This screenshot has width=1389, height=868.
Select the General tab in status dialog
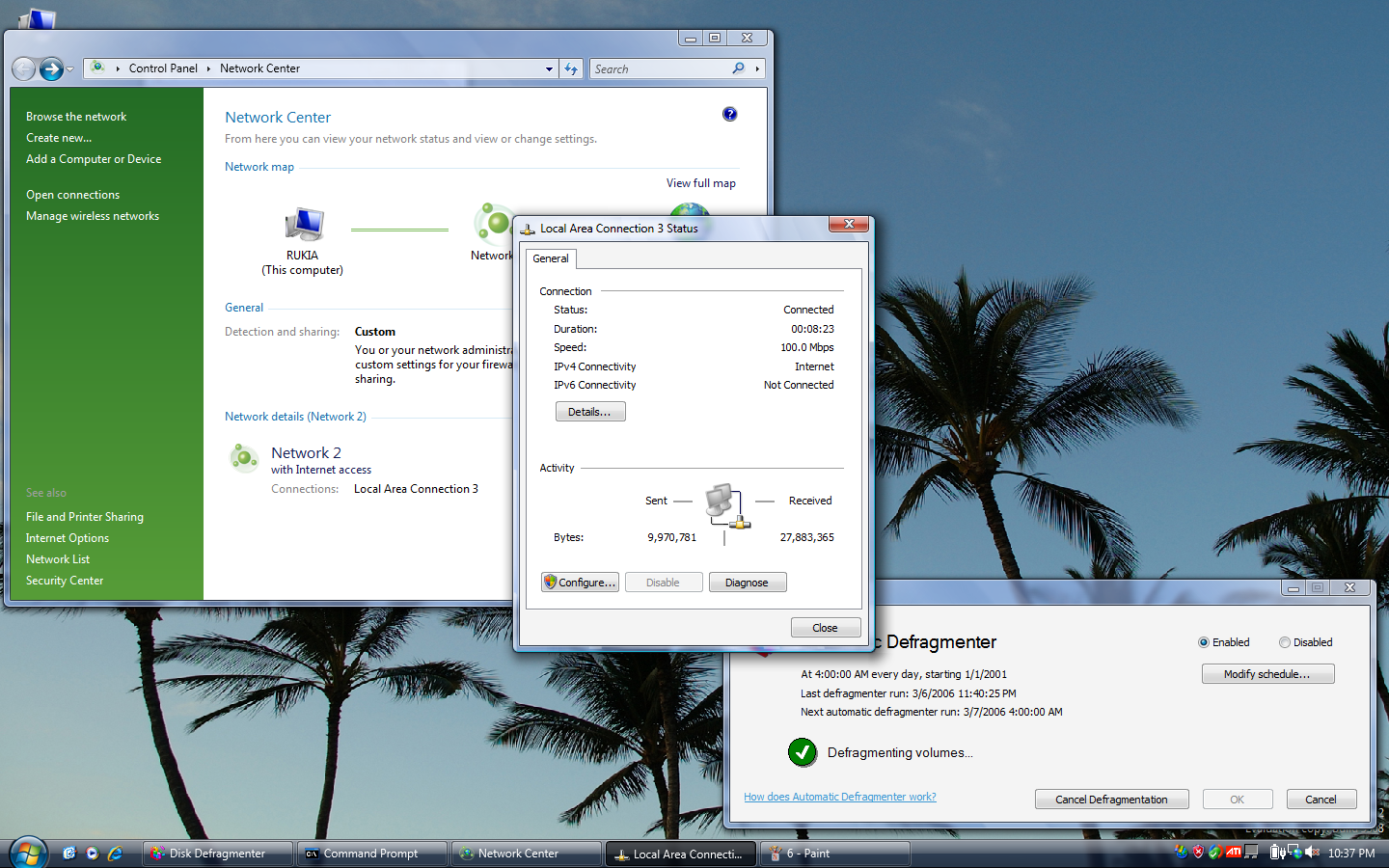tap(551, 258)
